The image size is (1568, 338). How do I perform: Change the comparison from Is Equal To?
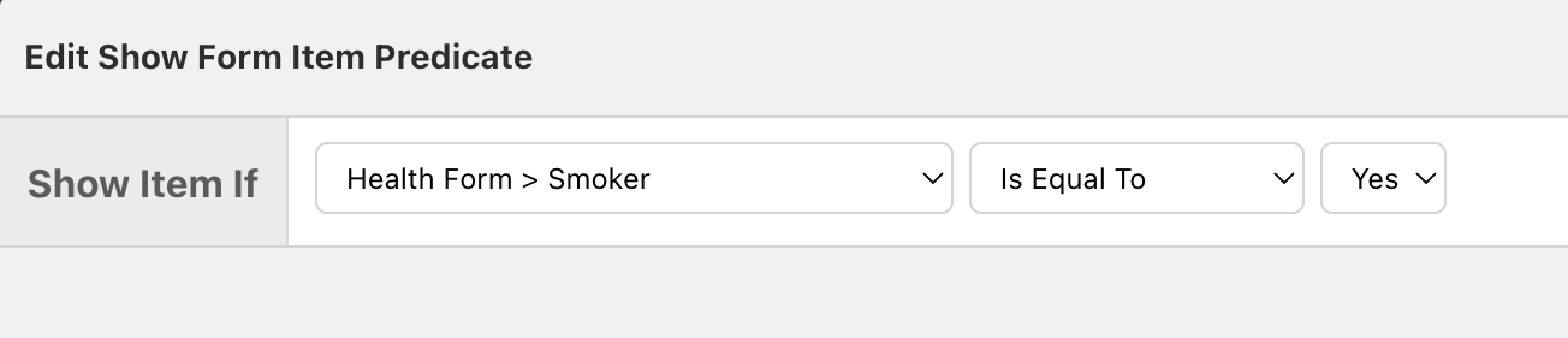[1136, 179]
